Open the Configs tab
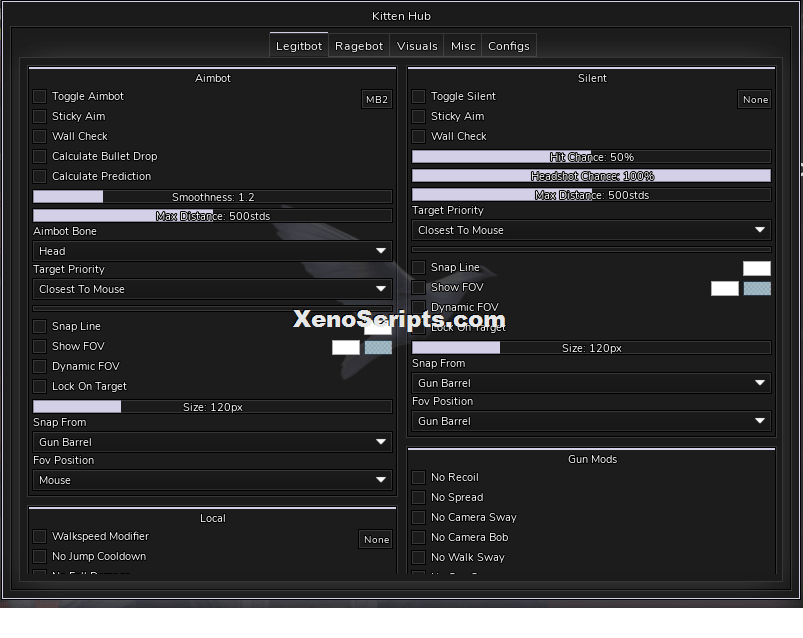The image size is (803, 638). coord(509,46)
